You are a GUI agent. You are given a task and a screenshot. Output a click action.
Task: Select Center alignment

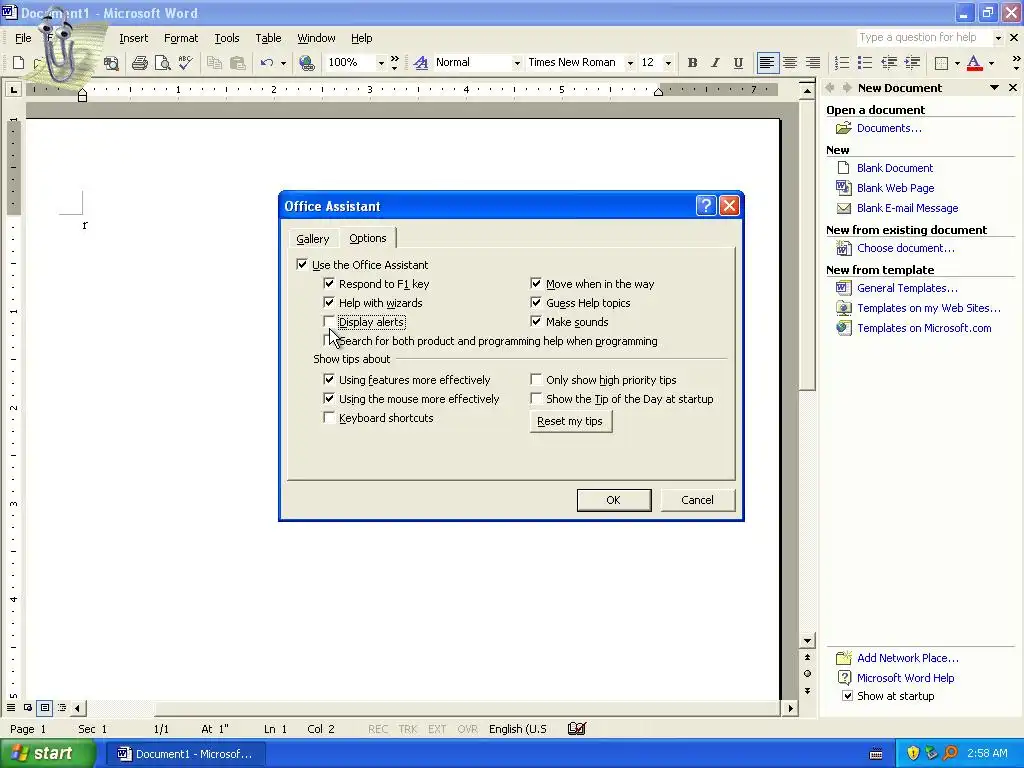(x=790, y=63)
